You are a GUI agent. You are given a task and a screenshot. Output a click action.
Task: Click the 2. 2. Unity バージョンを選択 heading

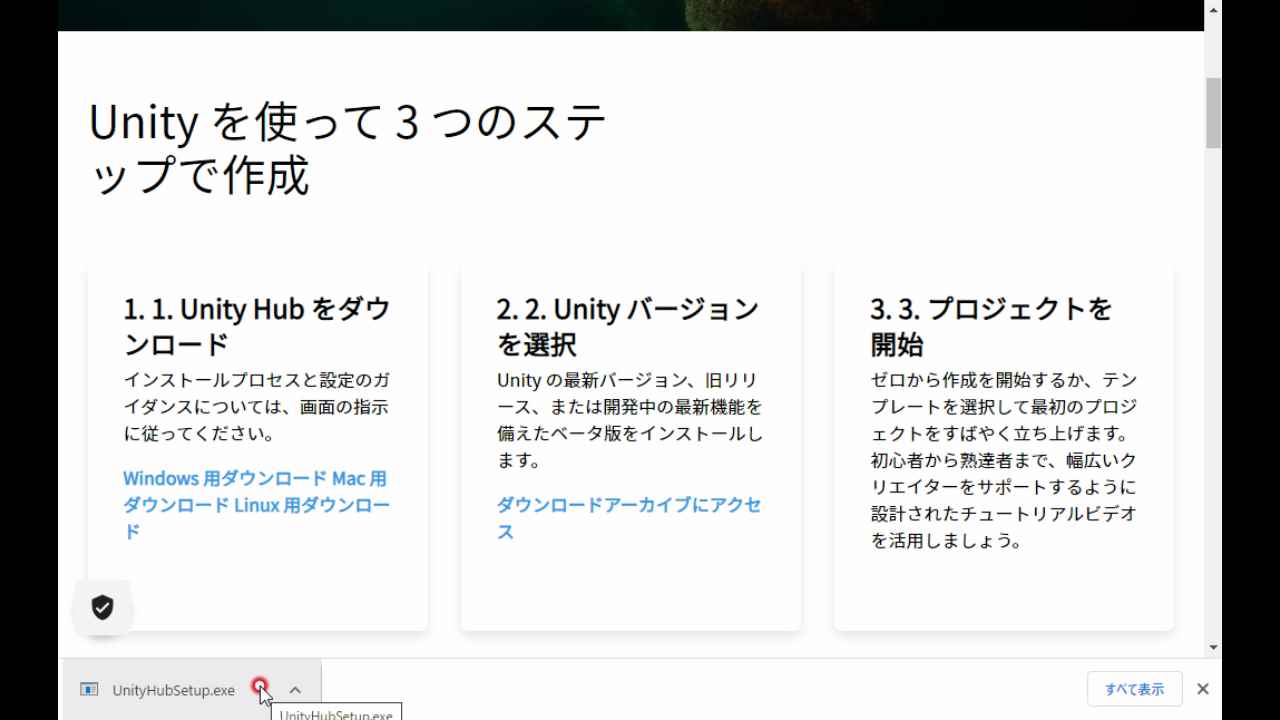tap(628, 327)
